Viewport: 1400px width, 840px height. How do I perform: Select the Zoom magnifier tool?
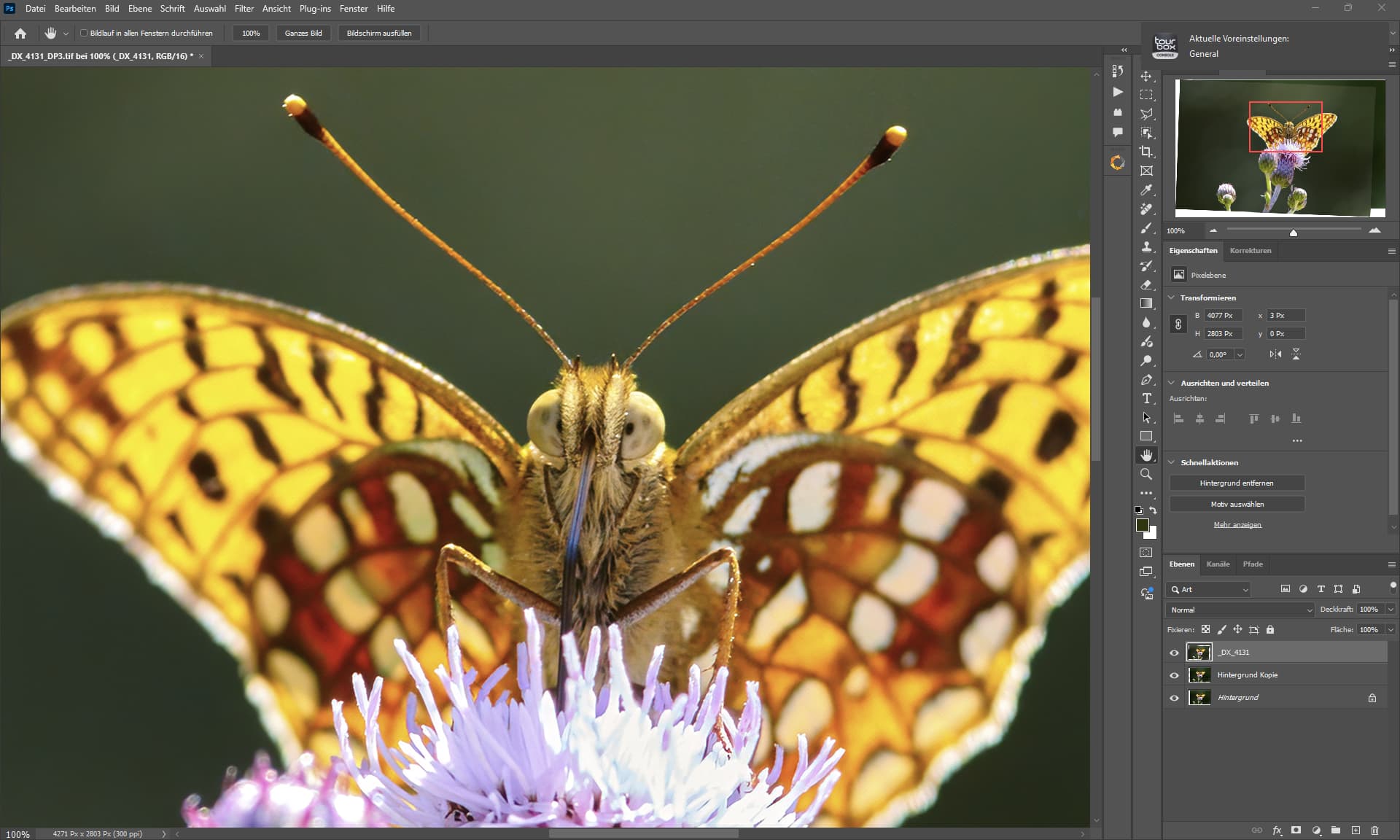1146,474
